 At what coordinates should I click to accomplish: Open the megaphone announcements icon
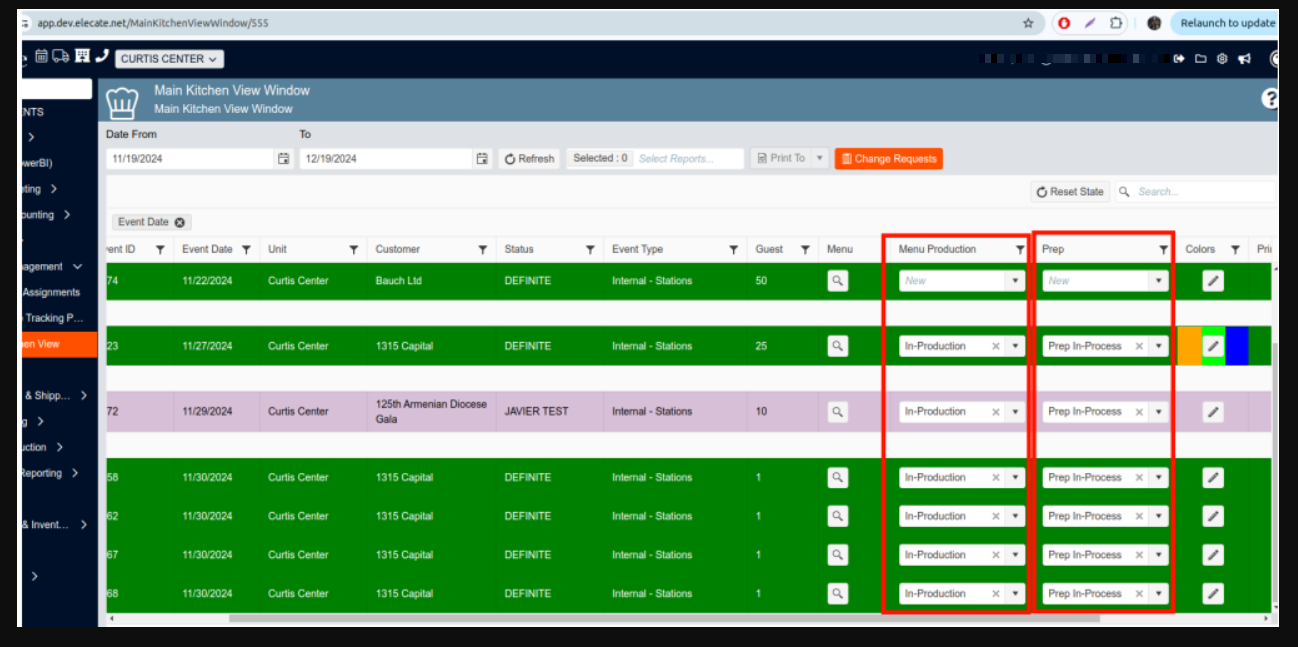[1244, 59]
